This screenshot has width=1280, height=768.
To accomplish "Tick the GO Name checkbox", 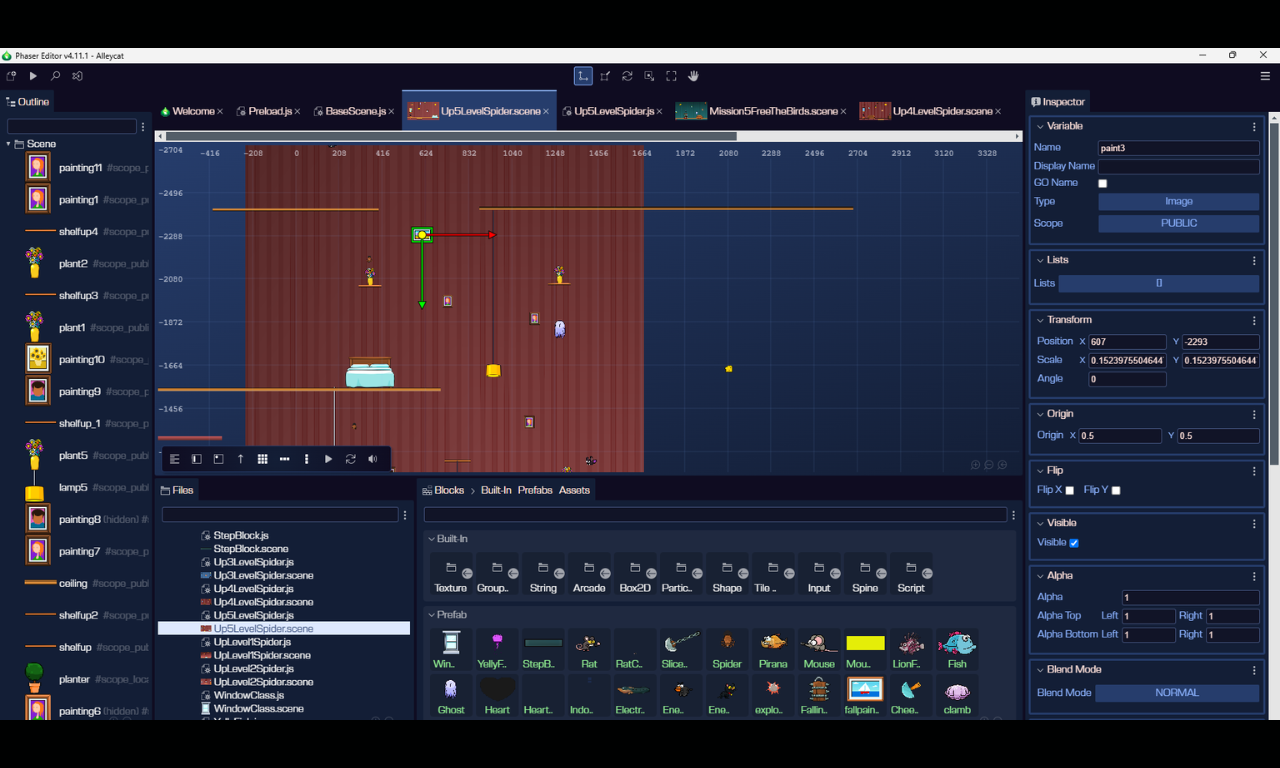I will click(x=1103, y=183).
